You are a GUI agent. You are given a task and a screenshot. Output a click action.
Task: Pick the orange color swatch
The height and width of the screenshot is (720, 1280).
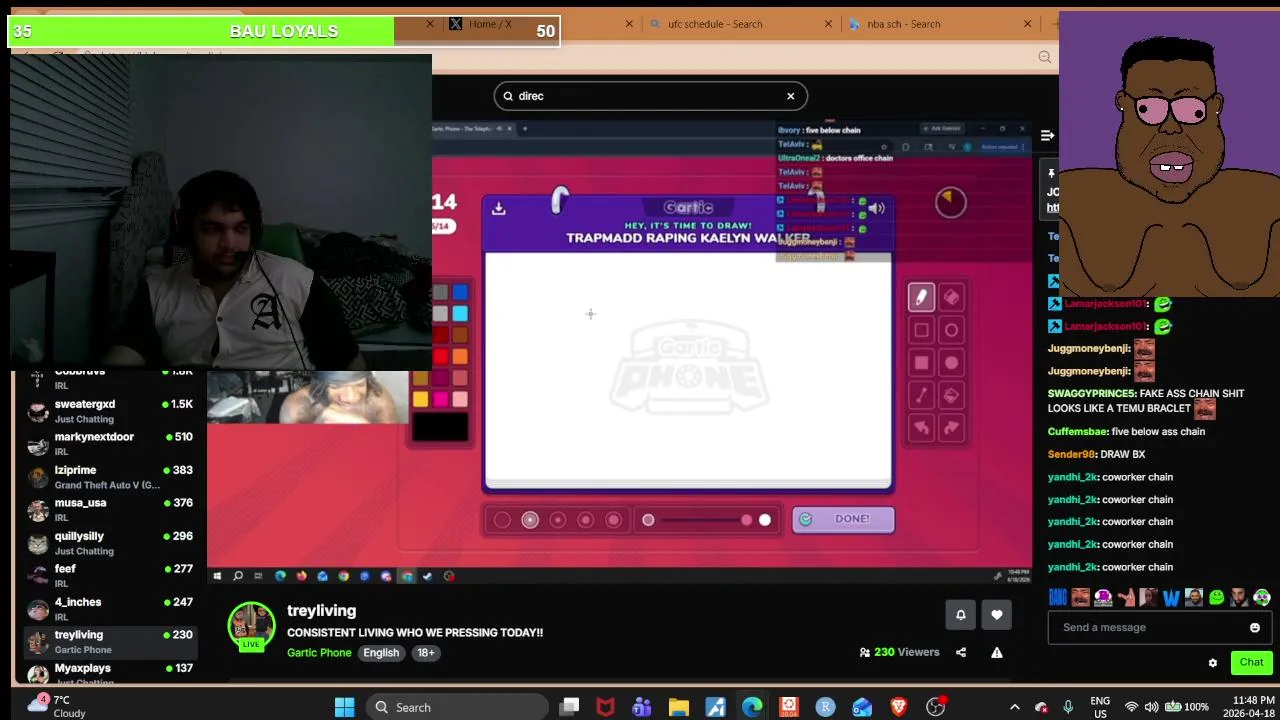460,356
